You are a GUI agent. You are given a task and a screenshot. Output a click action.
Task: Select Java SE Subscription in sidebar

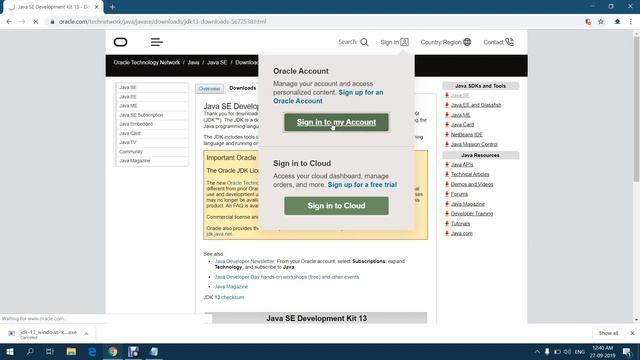coord(141,115)
